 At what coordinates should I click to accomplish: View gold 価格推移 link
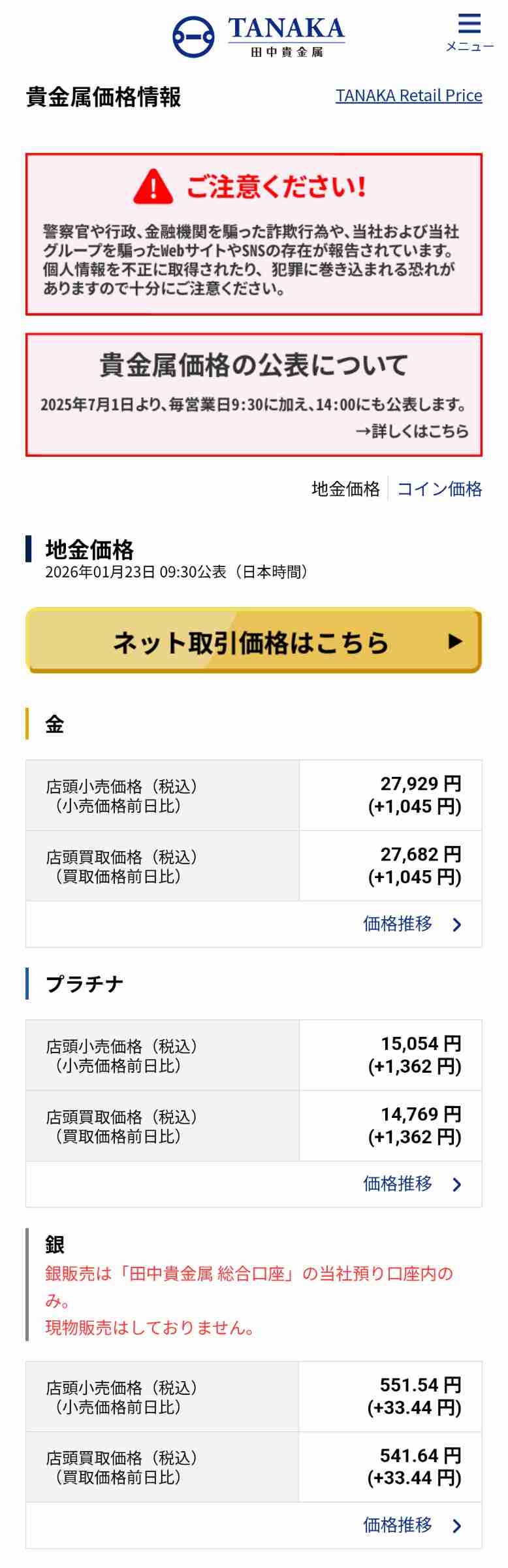398,924
